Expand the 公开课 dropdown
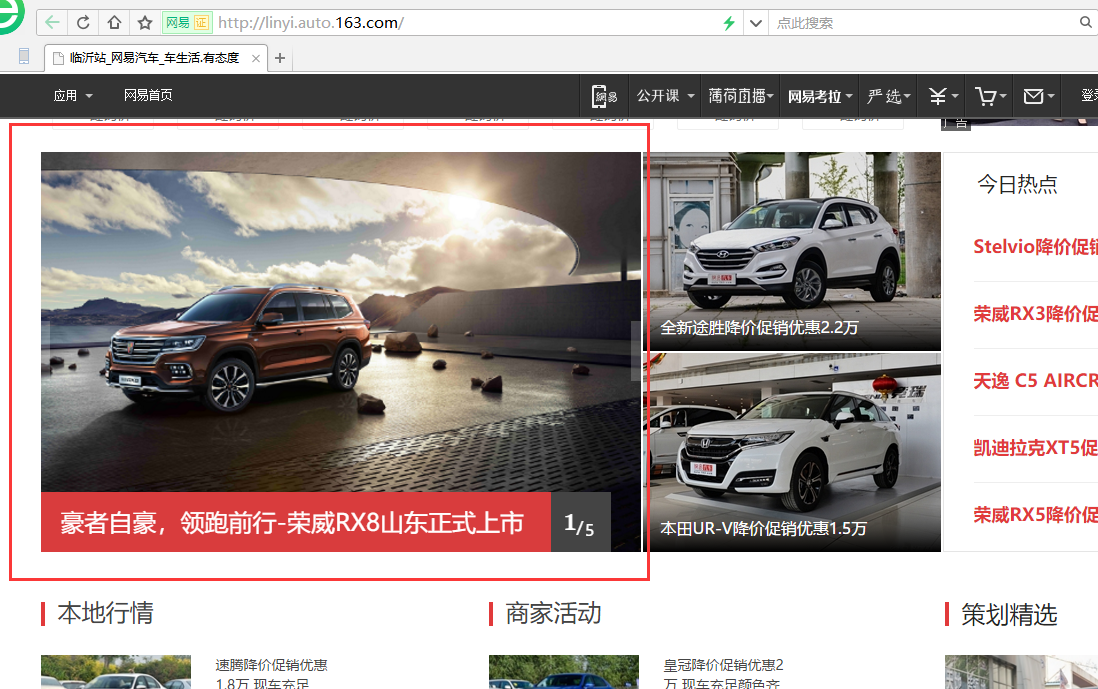The image size is (1098, 689). 665,95
